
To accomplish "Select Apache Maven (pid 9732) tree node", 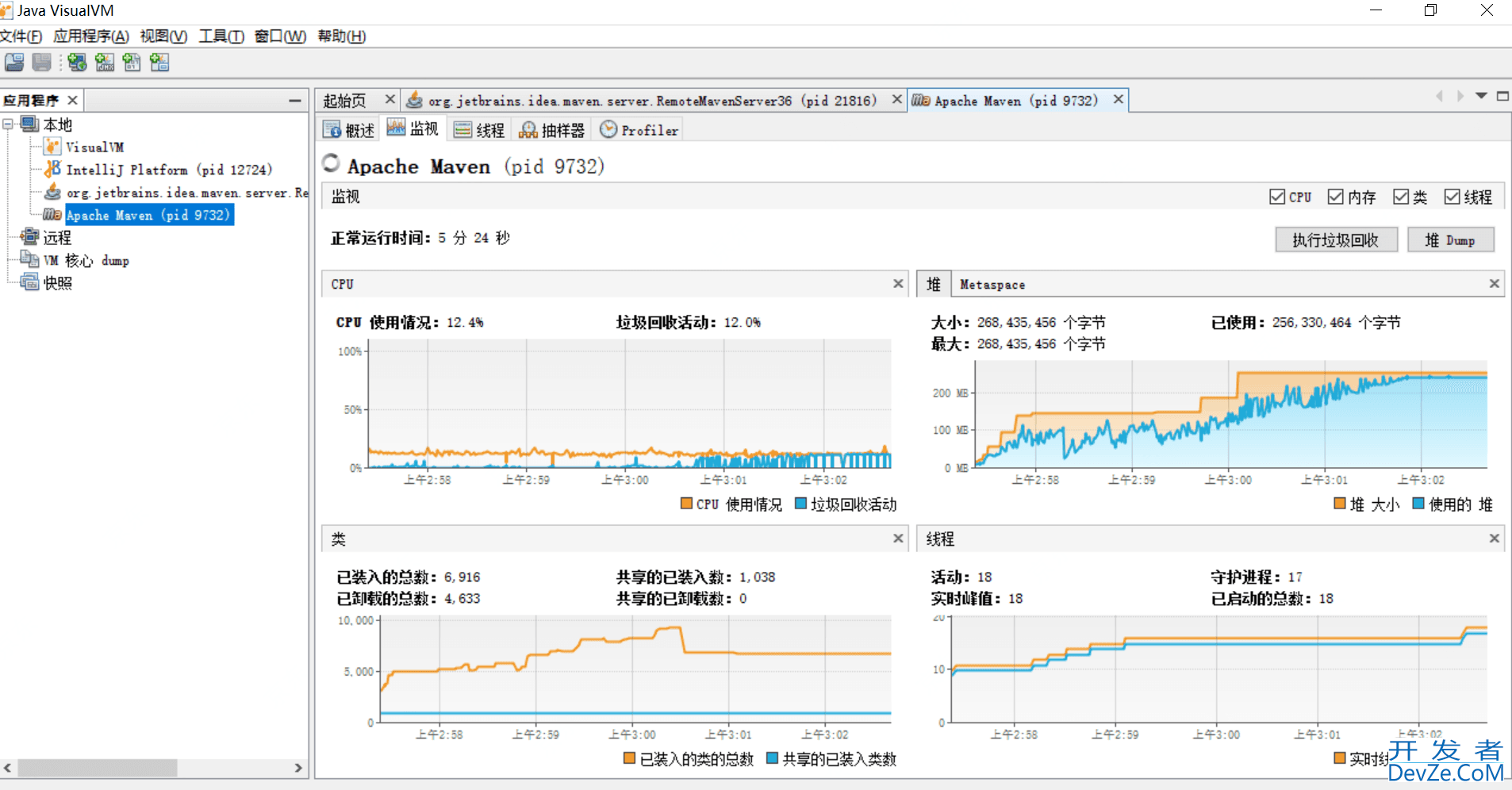I will (148, 215).
